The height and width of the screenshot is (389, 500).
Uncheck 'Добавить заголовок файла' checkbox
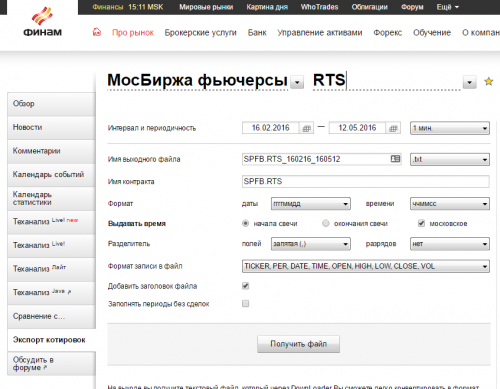pos(246,286)
